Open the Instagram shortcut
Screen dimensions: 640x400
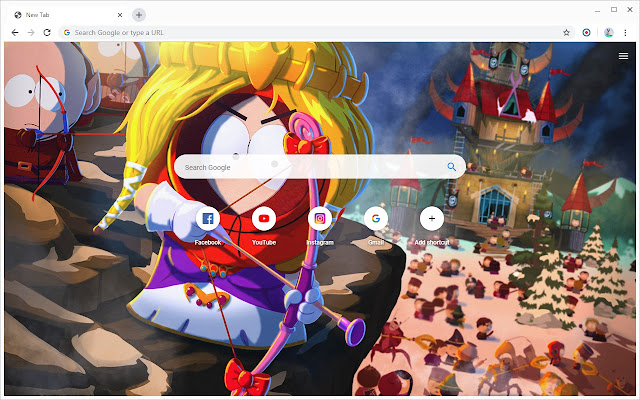pyautogui.click(x=320, y=219)
